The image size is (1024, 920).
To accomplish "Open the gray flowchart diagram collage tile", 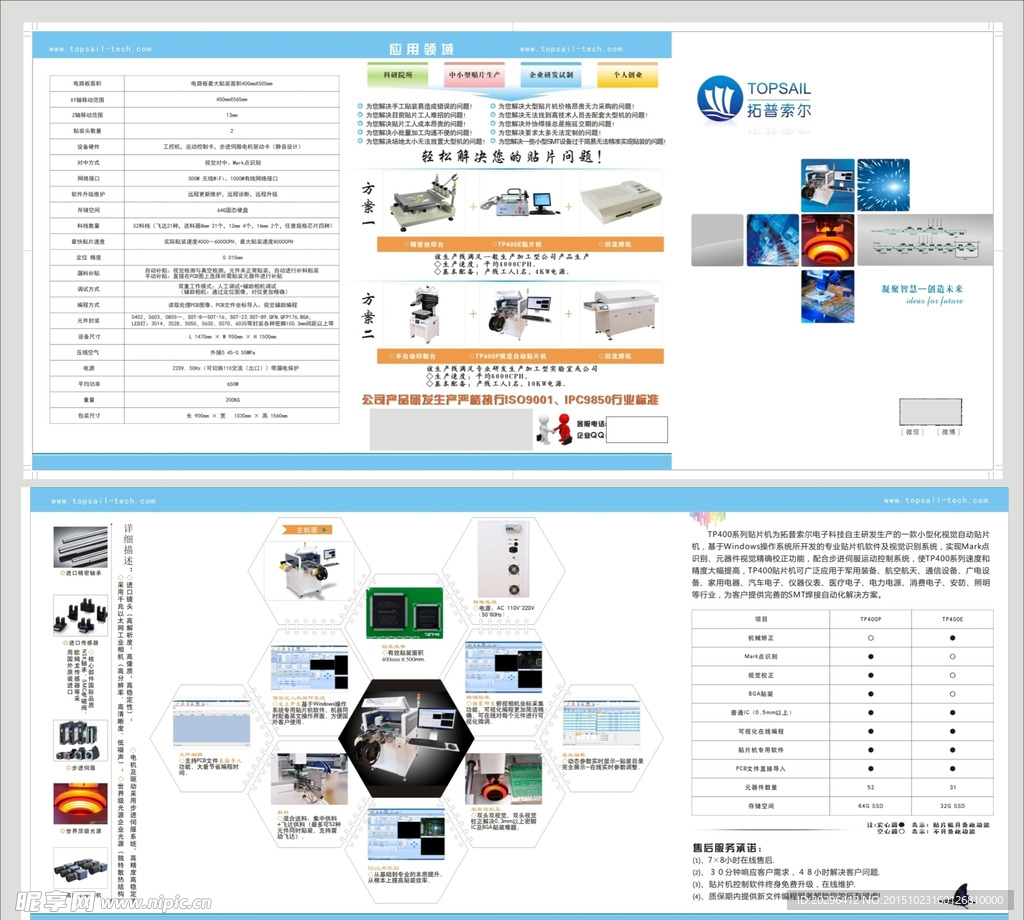I will pos(925,240).
